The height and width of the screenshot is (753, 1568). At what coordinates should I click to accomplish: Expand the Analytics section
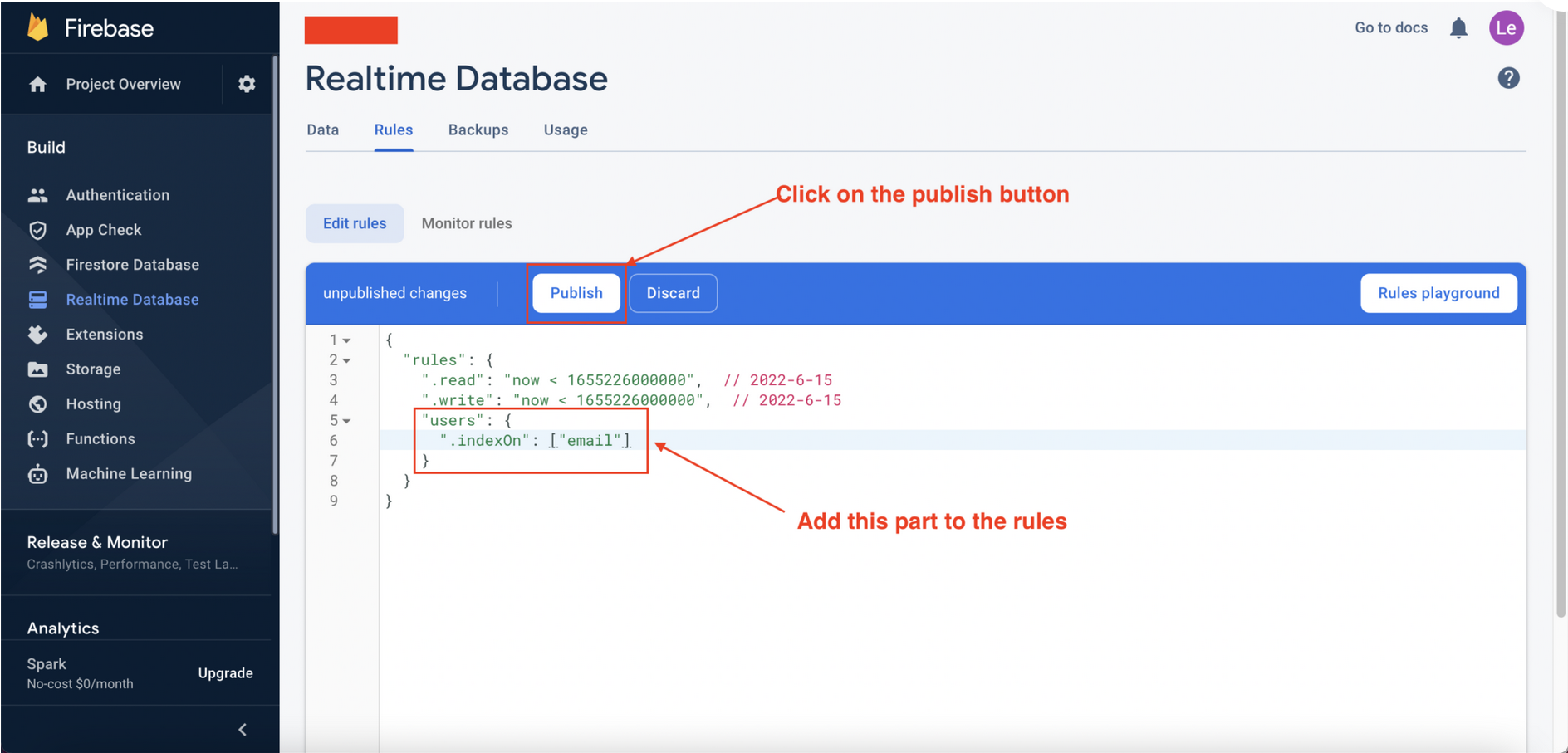(63, 628)
